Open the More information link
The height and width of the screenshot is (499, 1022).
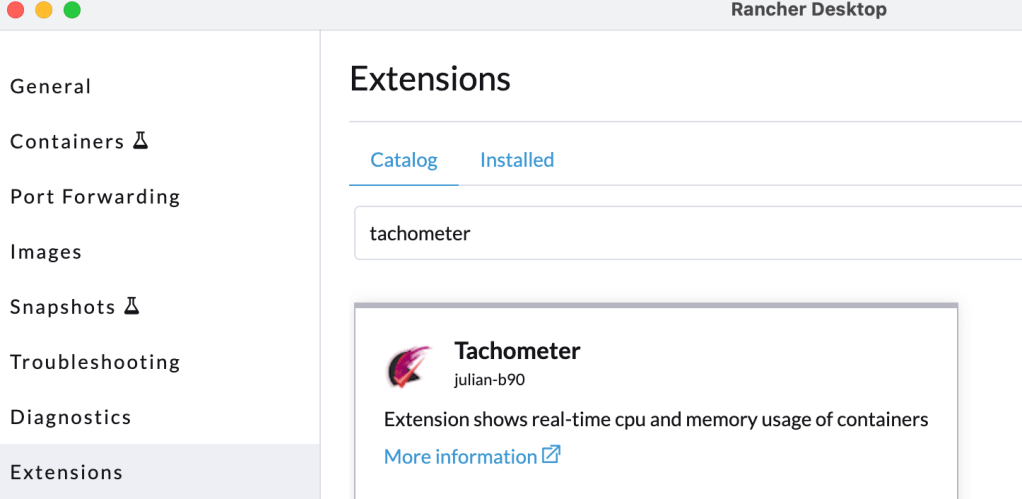pos(460,456)
